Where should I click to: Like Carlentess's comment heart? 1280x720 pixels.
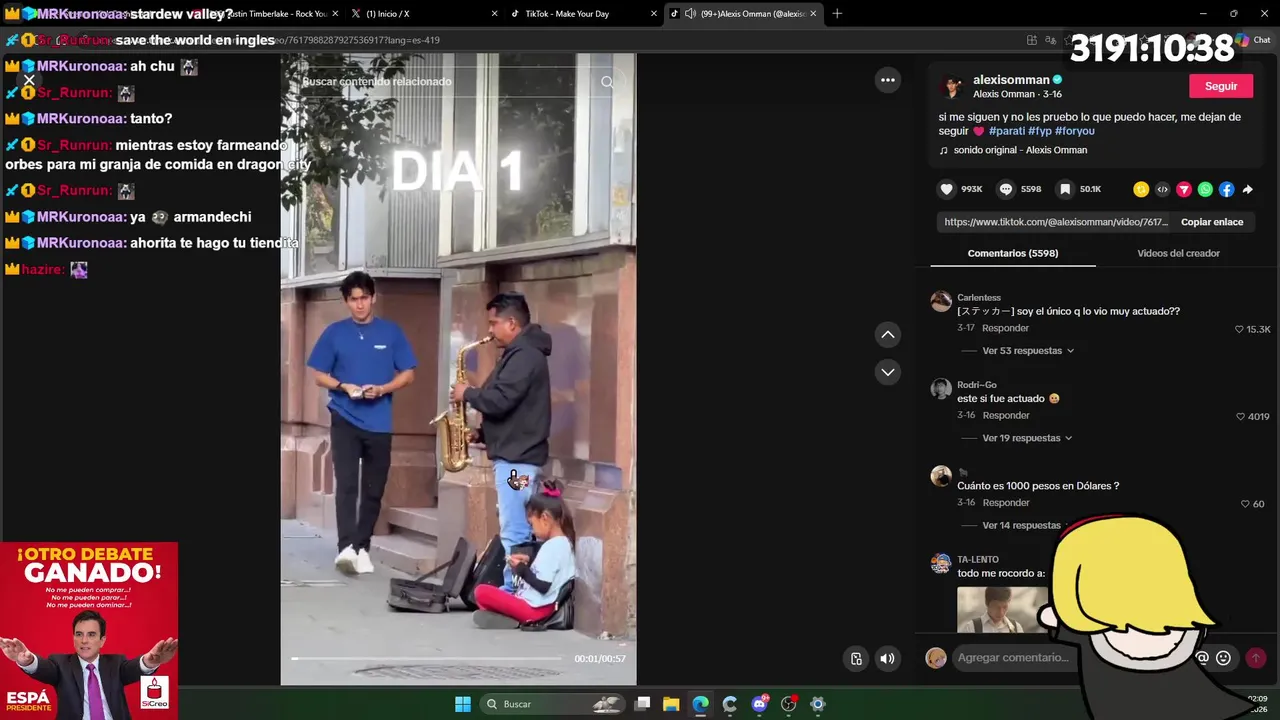click(x=1239, y=329)
